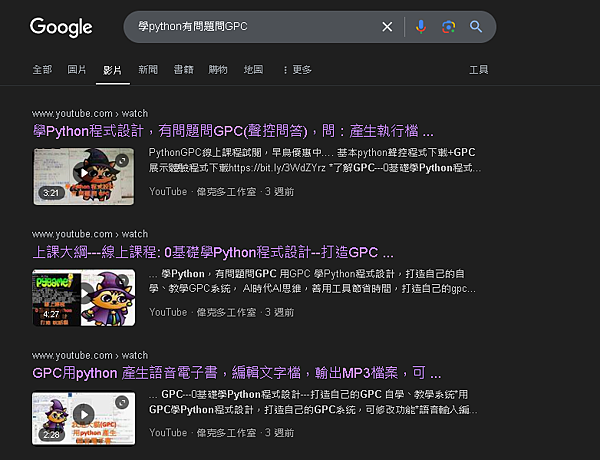Switch to the 全部 tab
This screenshot has height=460, width=600.
pos(42,70)
